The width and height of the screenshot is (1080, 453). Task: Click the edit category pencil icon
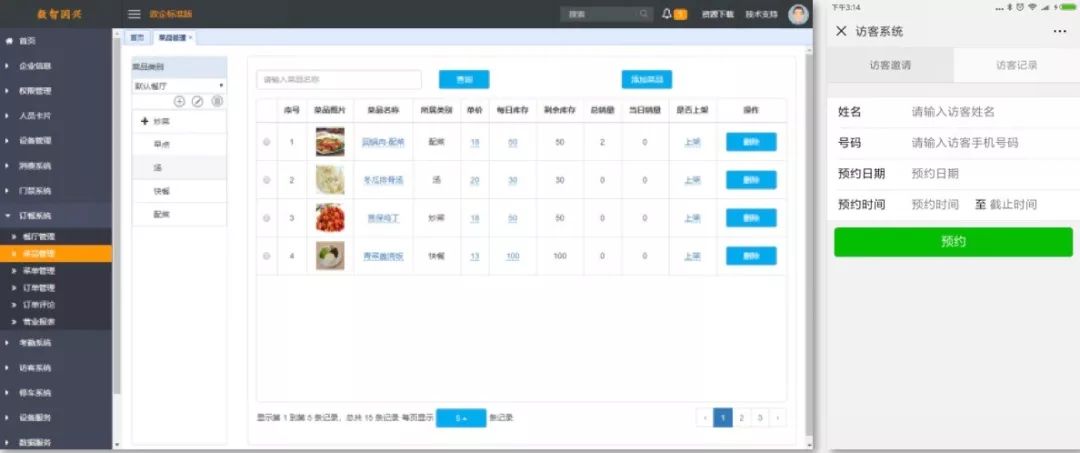(197, 101)
